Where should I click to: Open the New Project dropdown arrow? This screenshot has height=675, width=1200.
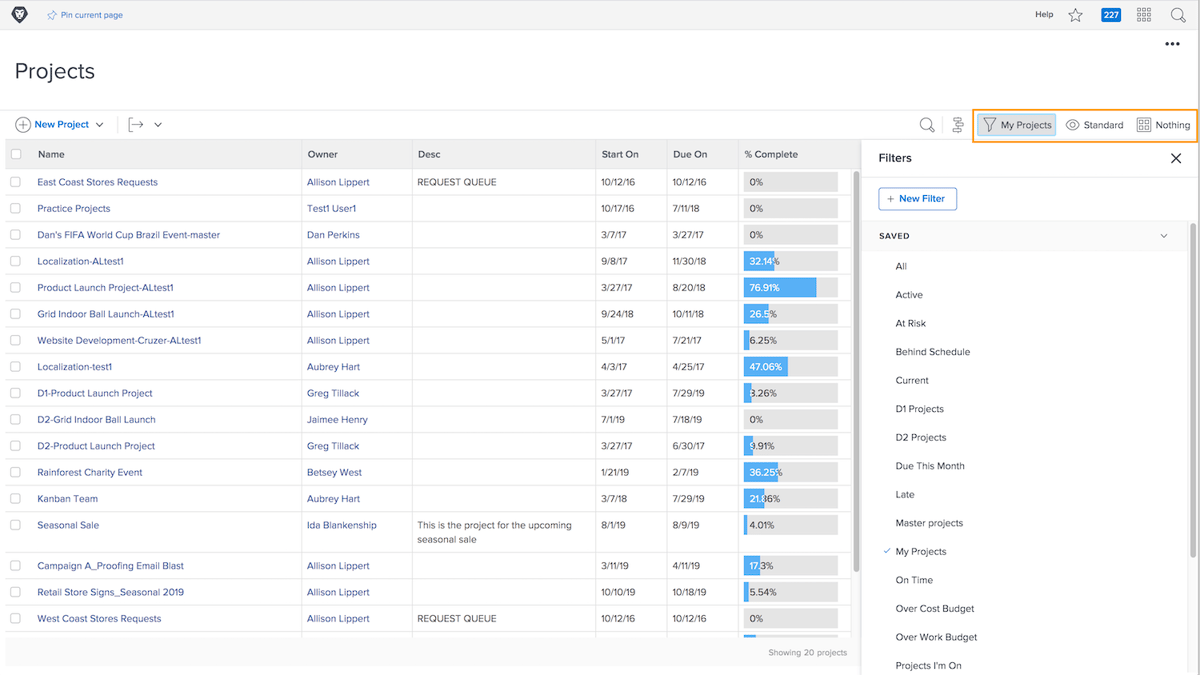[99, 124]
